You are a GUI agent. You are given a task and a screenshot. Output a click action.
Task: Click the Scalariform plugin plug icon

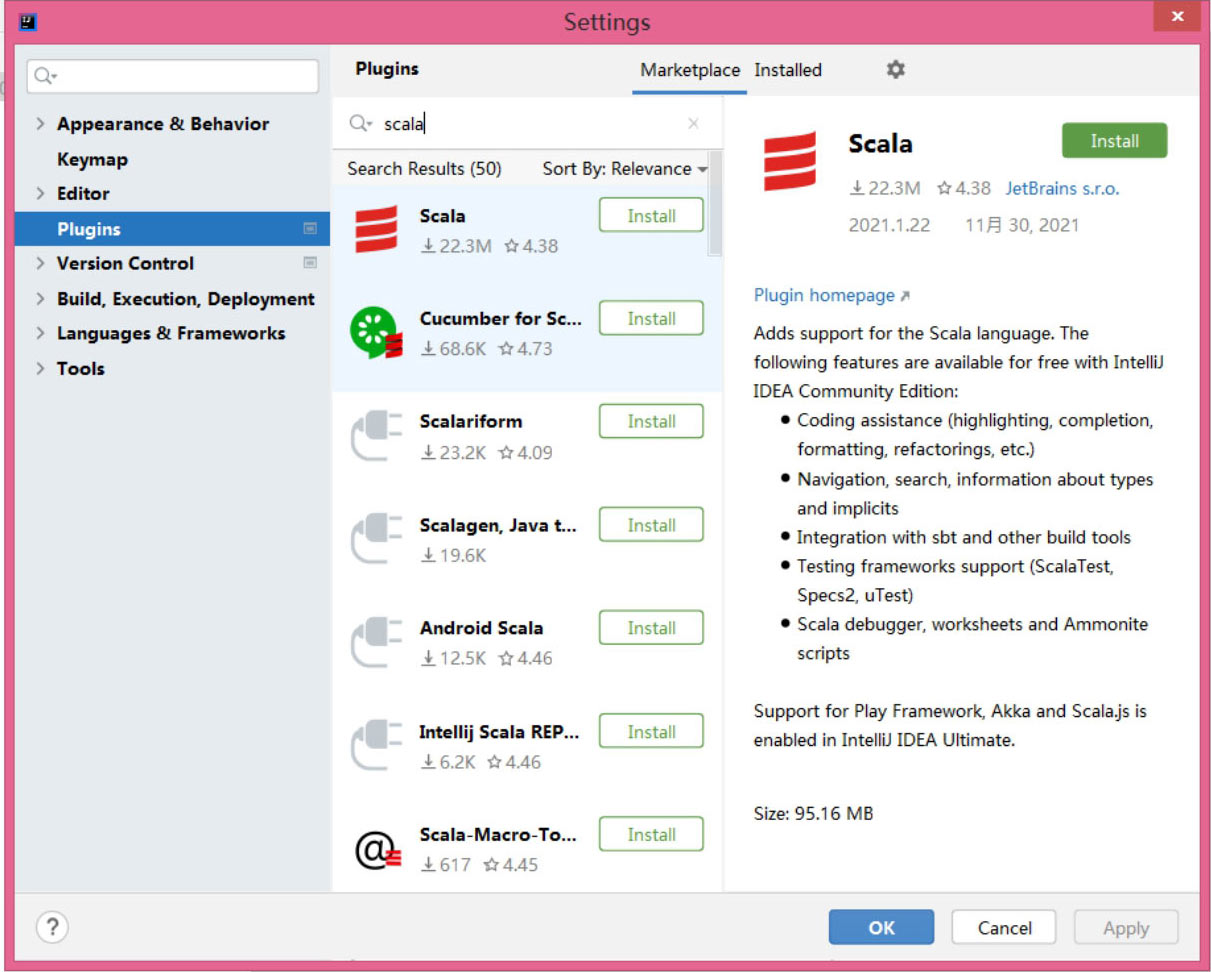[376, 436]
